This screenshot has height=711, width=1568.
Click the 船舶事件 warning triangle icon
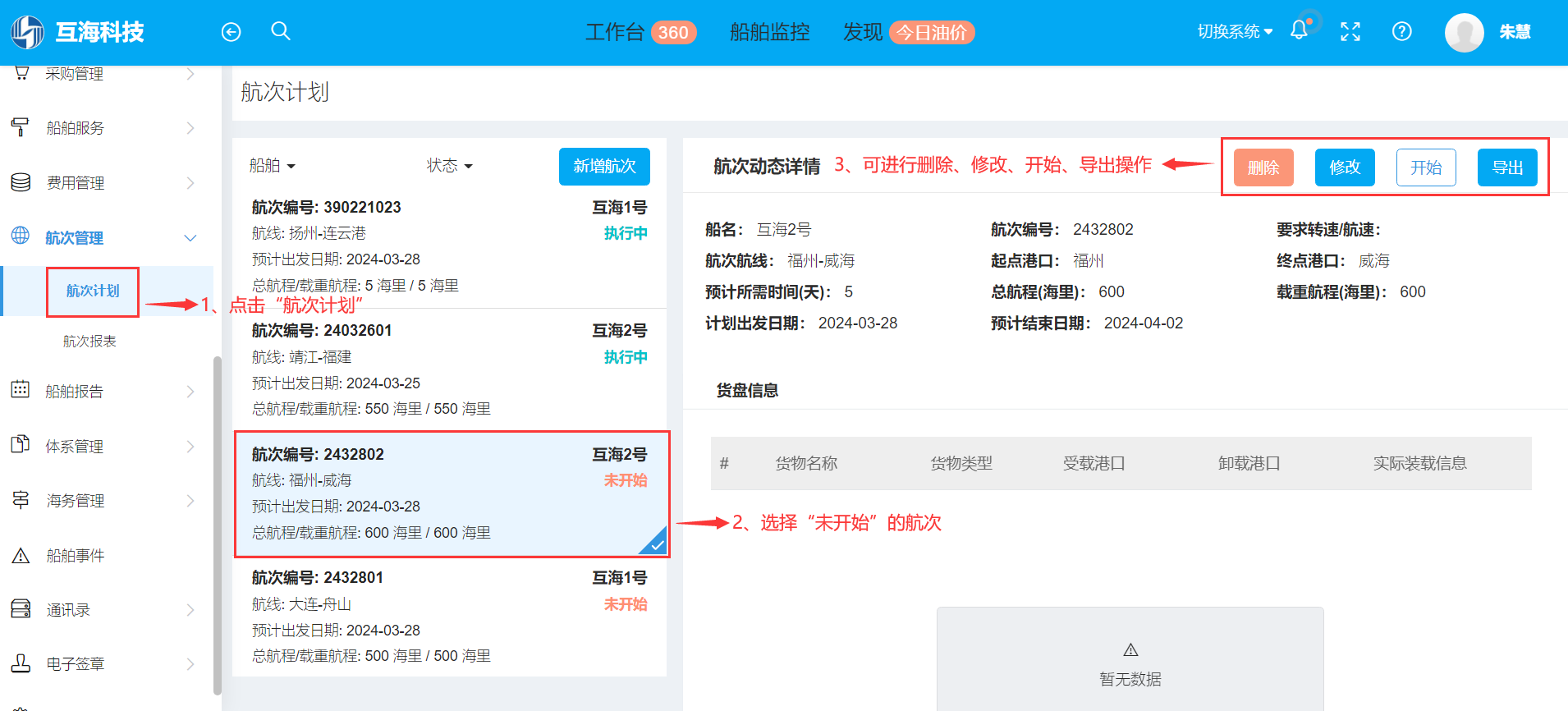[x=21, y=555]
